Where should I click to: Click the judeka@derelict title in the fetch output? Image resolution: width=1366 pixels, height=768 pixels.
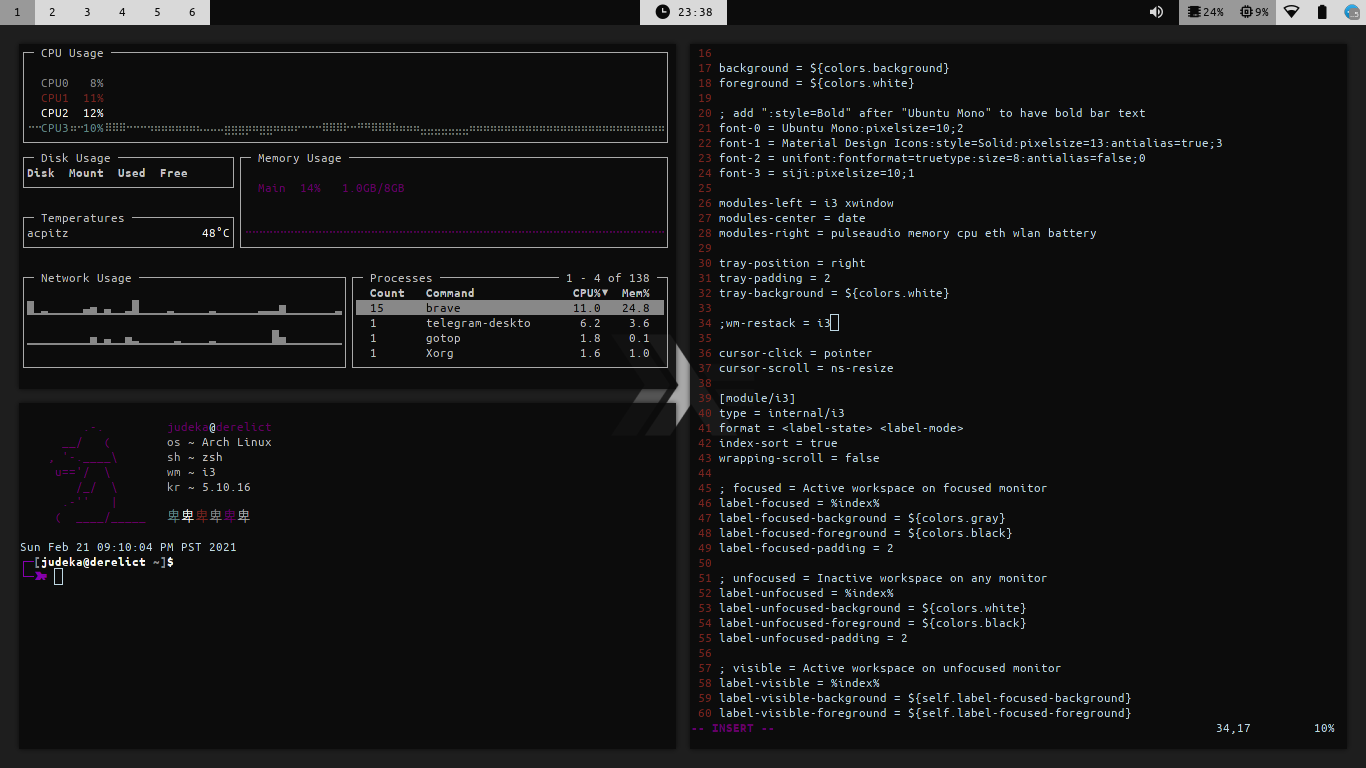coord(219,427)
